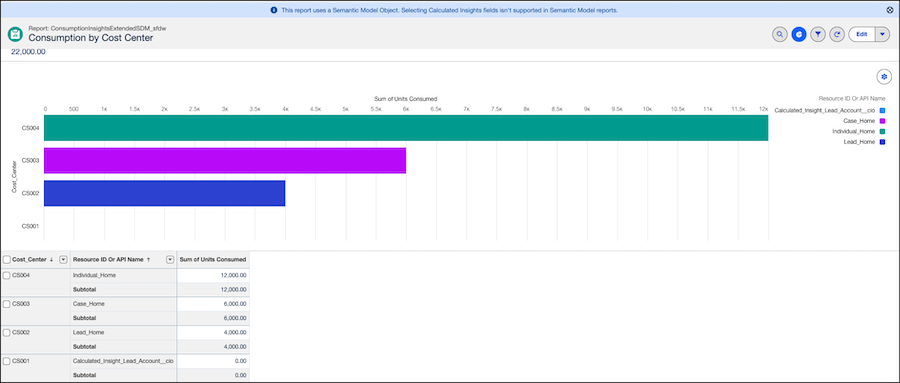Viewport: 900px width, 383px height.
Task: Click the CS001 axis label on chart
Action: click(x=30, y=226)
